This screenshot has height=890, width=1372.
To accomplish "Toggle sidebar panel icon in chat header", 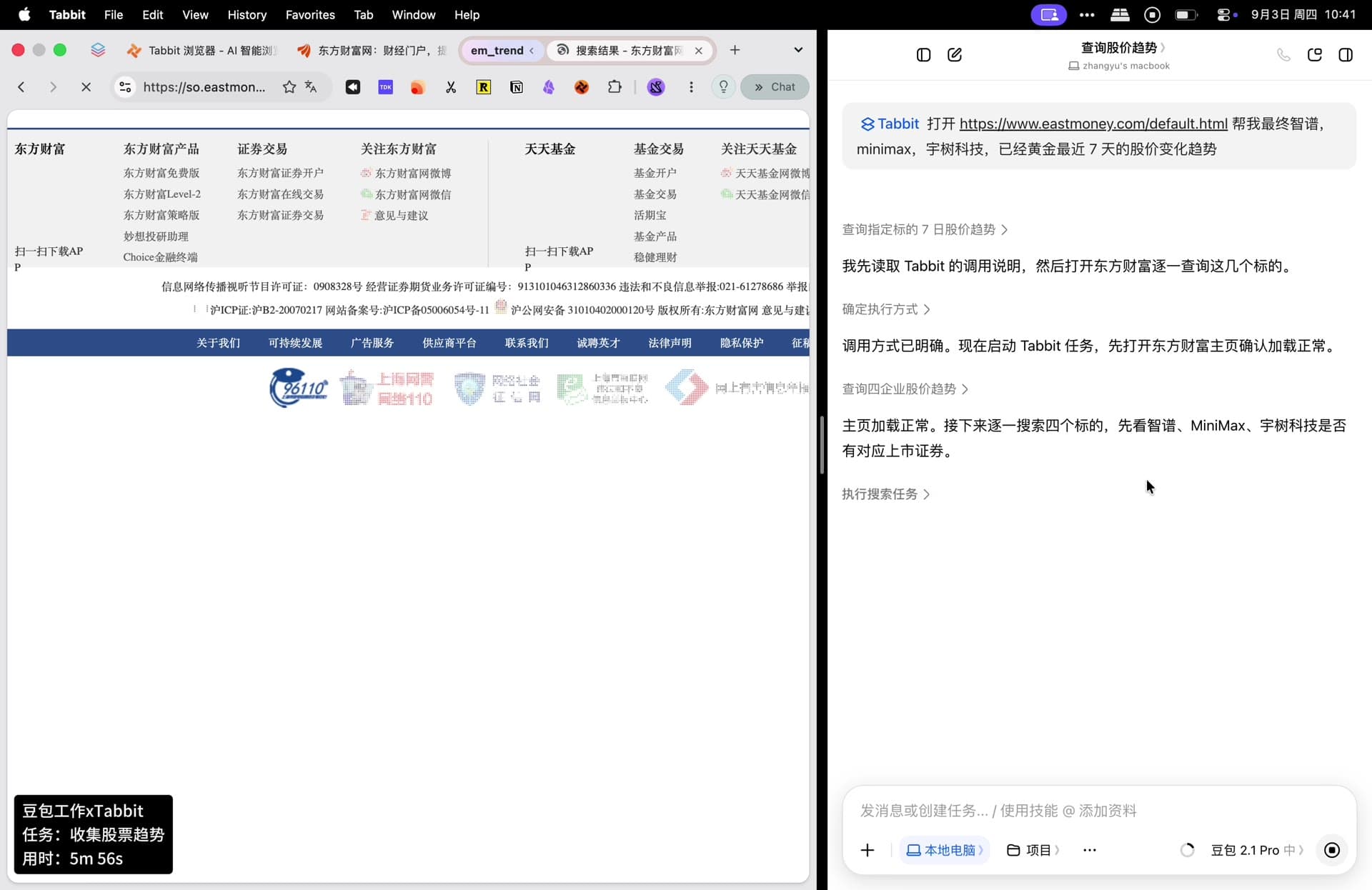I will (923, 55).
